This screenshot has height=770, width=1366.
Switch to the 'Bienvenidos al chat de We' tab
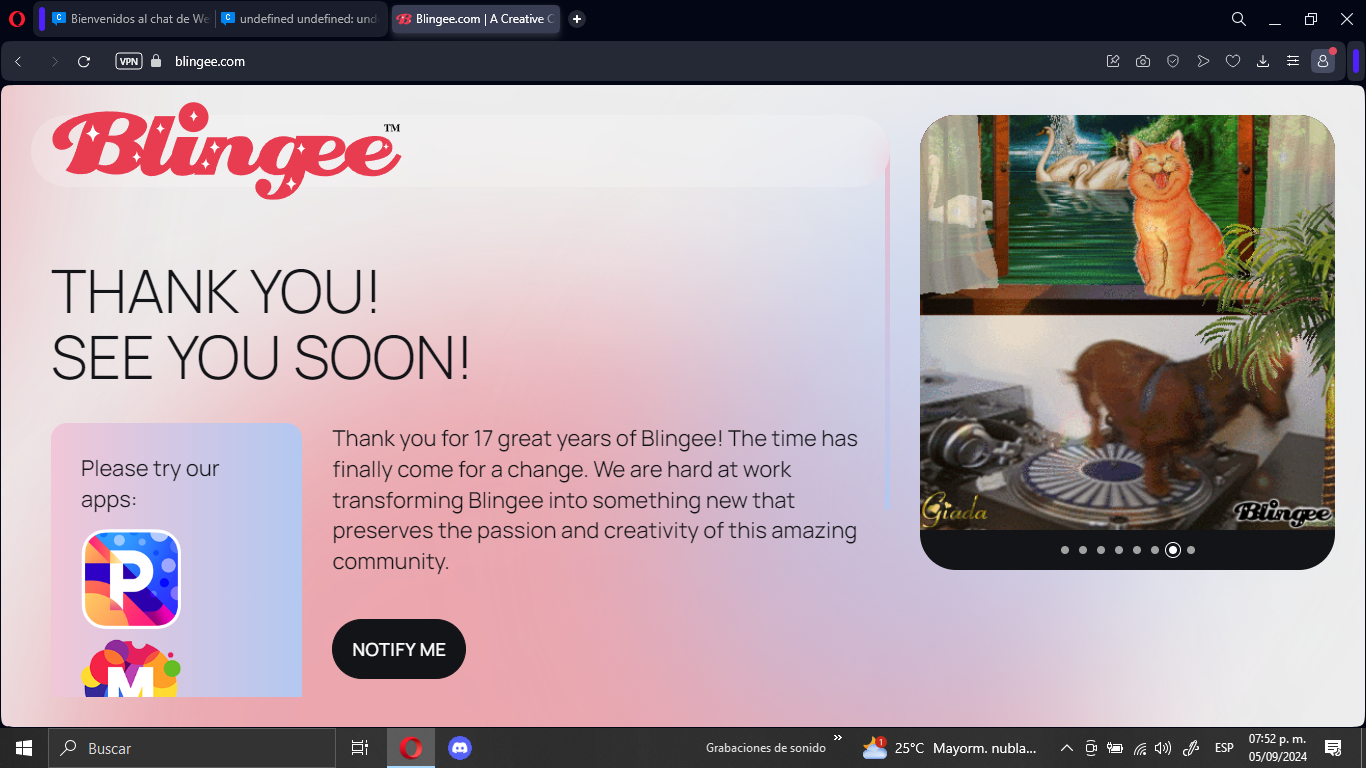pyautogui.click(x=130, y=19)
